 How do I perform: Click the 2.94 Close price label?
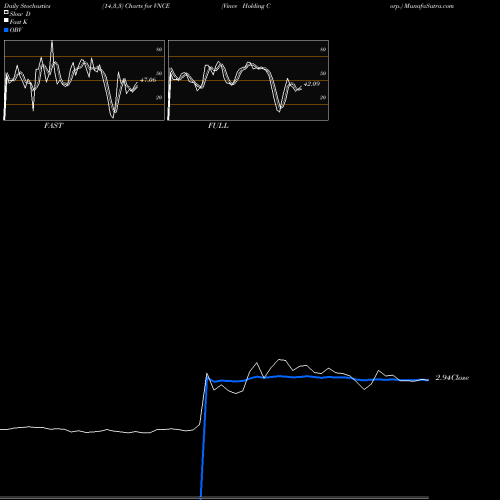[452, 378]
